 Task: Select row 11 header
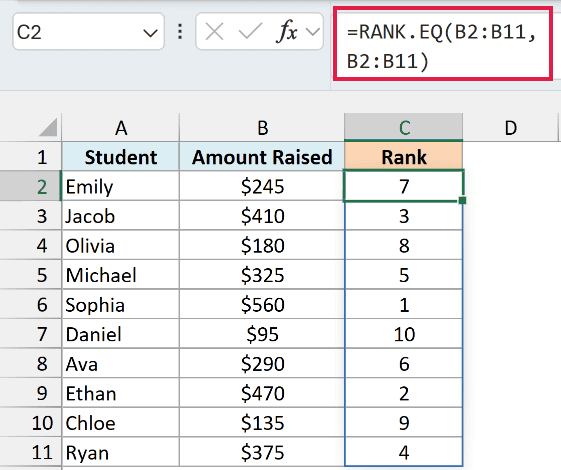coord(31,452)
